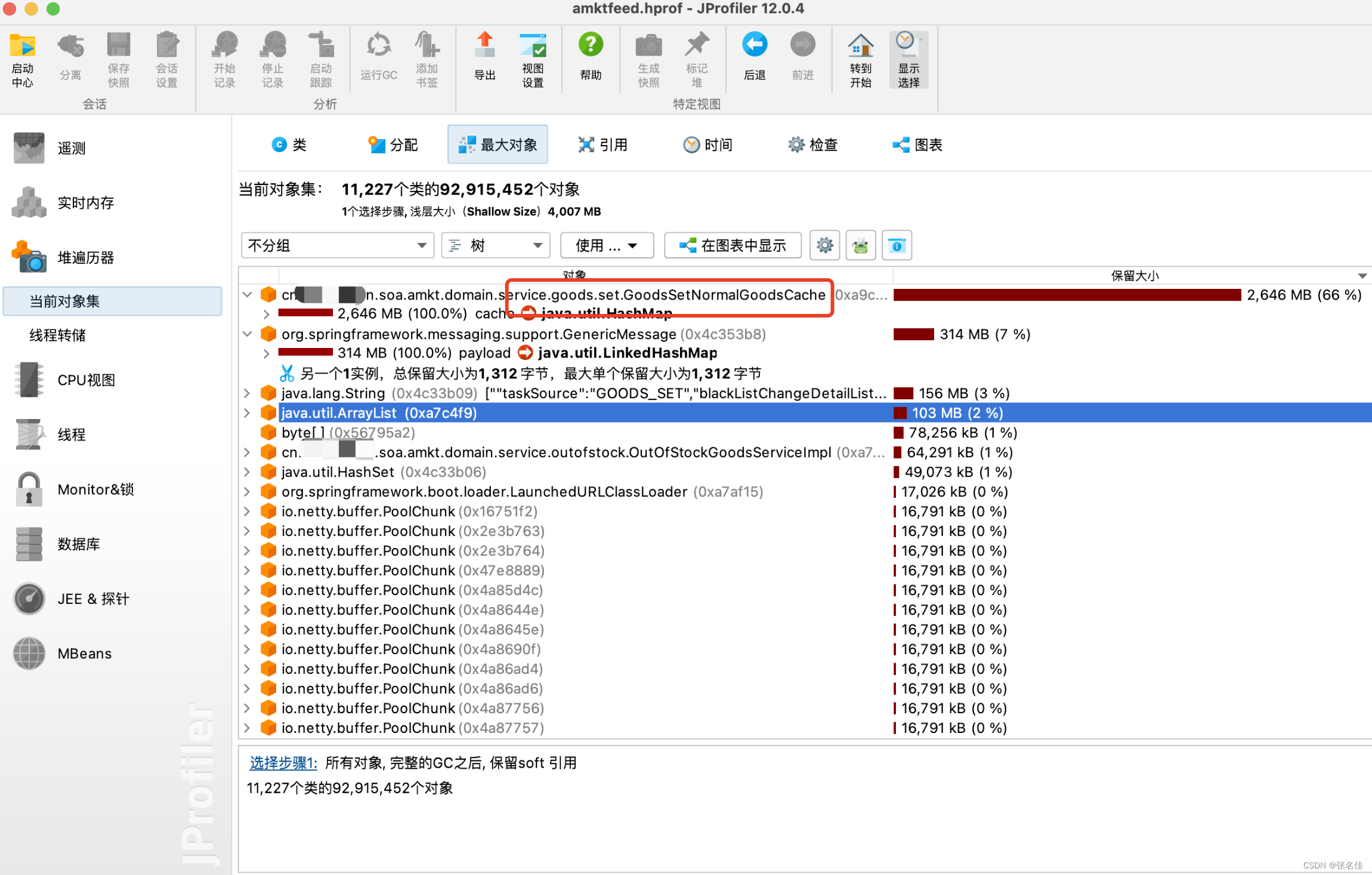Open the 不分组 grouping dropdown
Image resolution: width=1372 pixels, height=875 pixels.
(337, 245)
